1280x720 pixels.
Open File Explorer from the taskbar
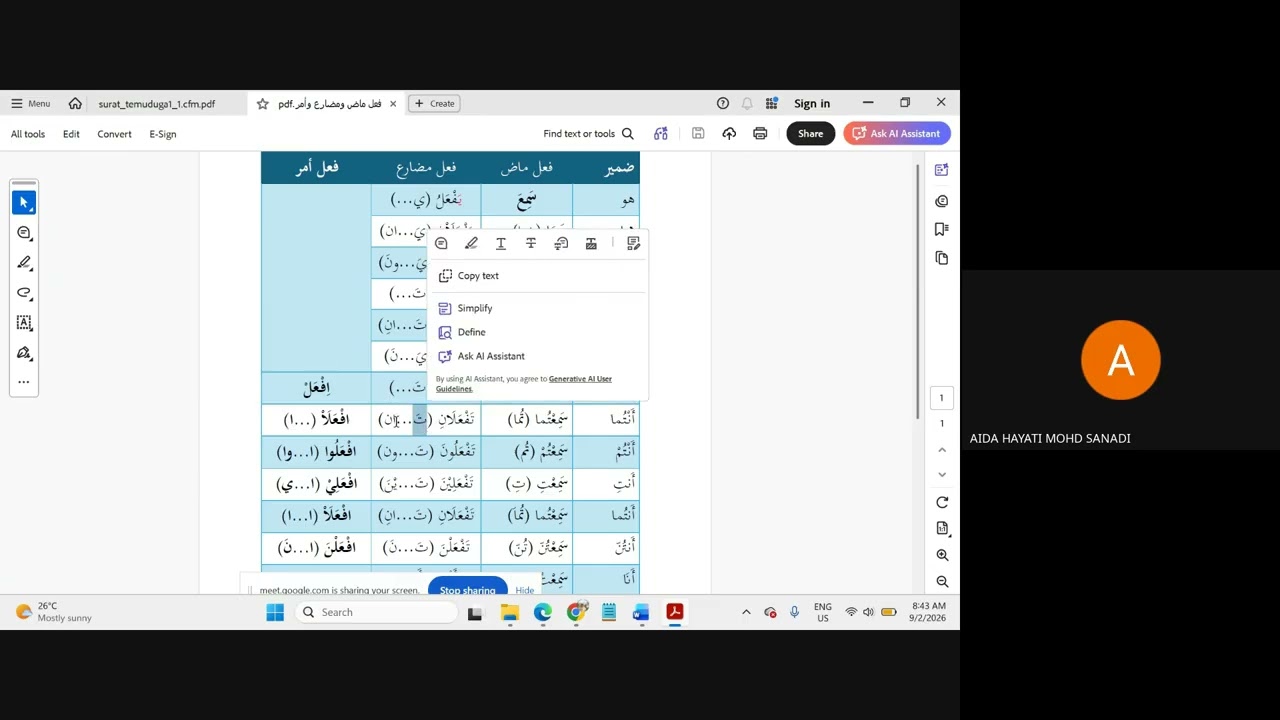tap(510, 612)
